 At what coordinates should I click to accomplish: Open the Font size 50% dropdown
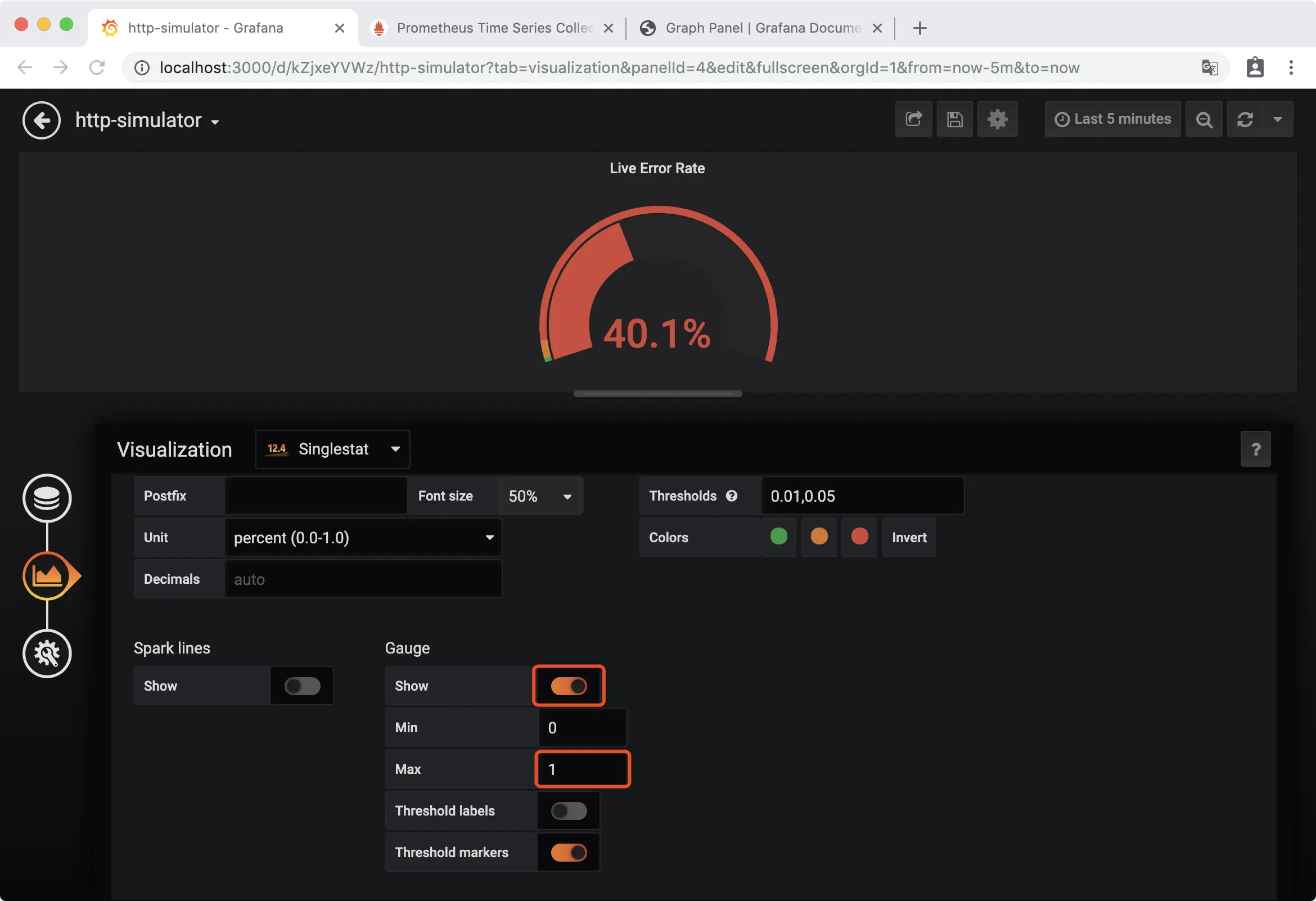coord(541,496)
